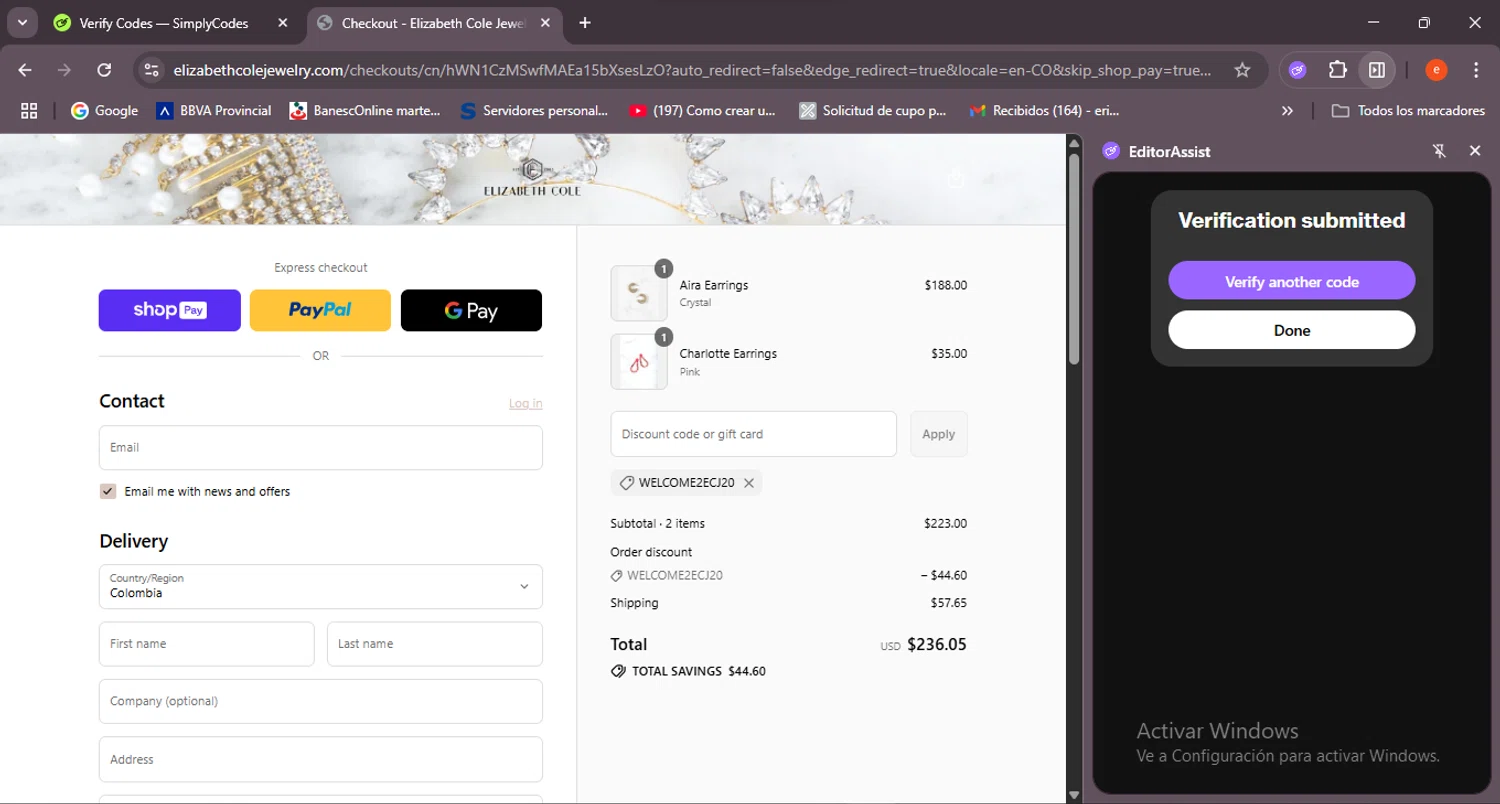Open the Google bookmark

click(x=105, y=111)
